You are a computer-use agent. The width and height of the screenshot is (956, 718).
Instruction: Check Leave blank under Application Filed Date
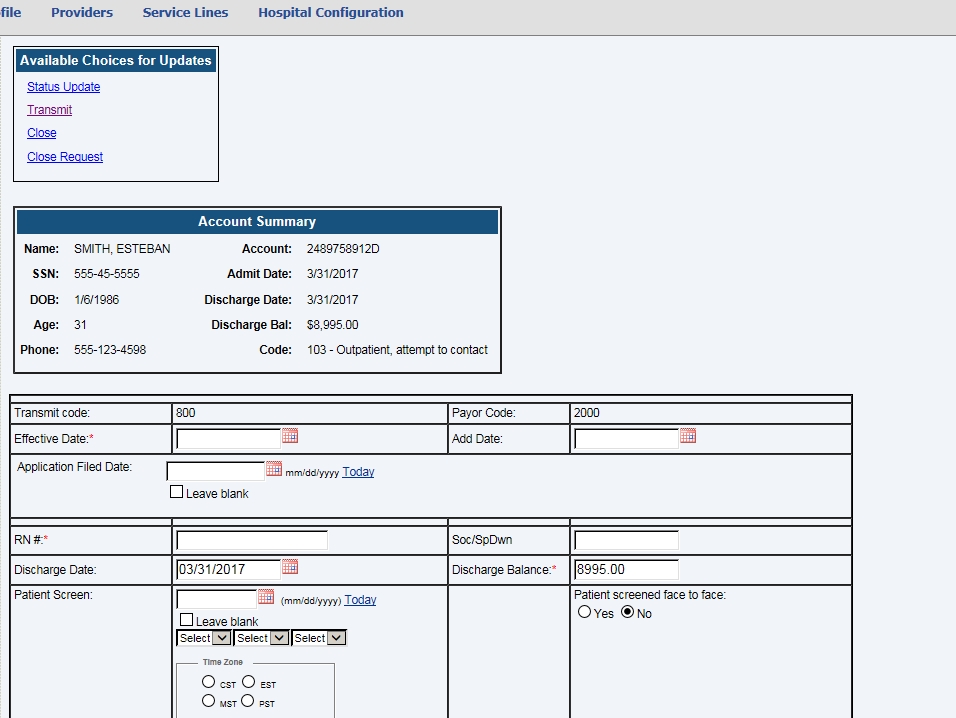(x=177, y=492)
